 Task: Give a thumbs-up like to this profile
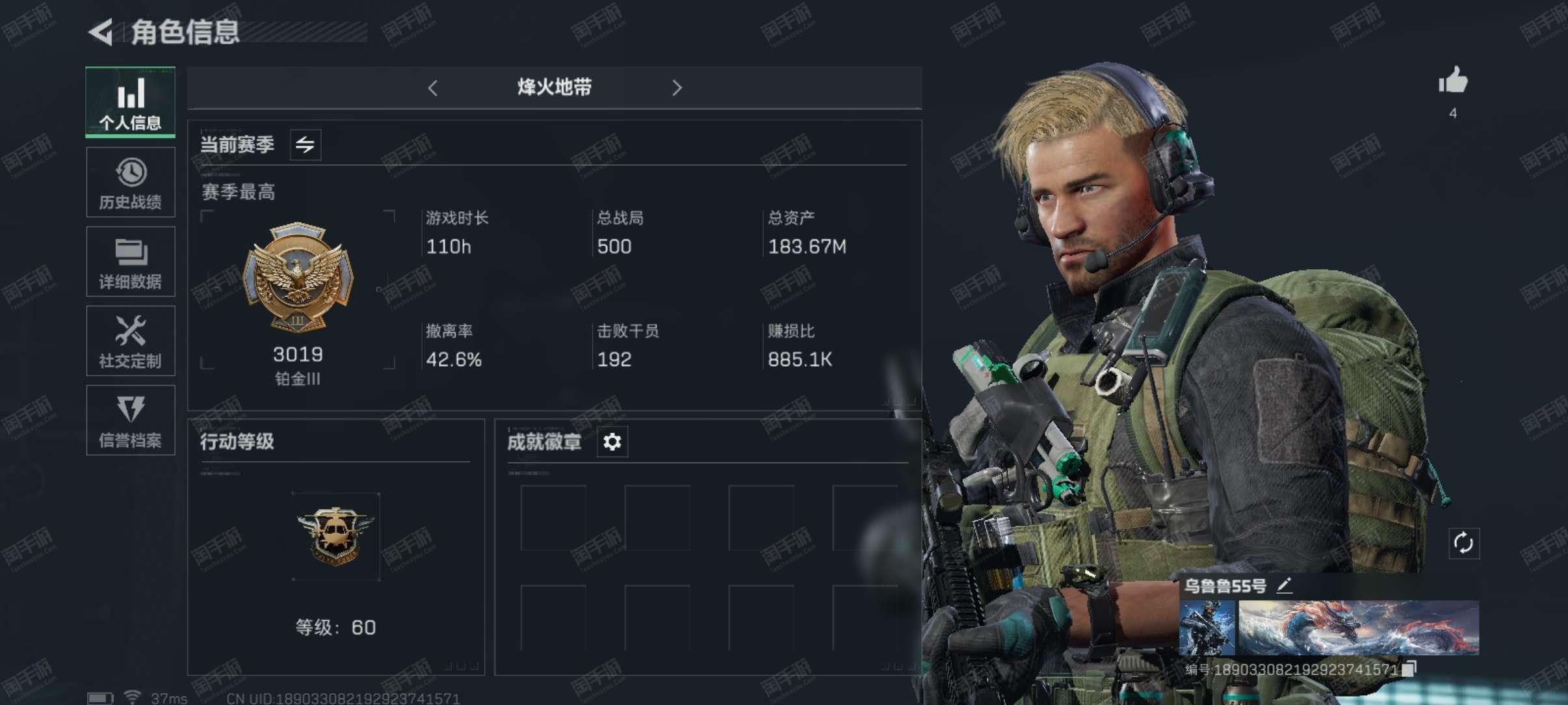[x=1453, y=82]
